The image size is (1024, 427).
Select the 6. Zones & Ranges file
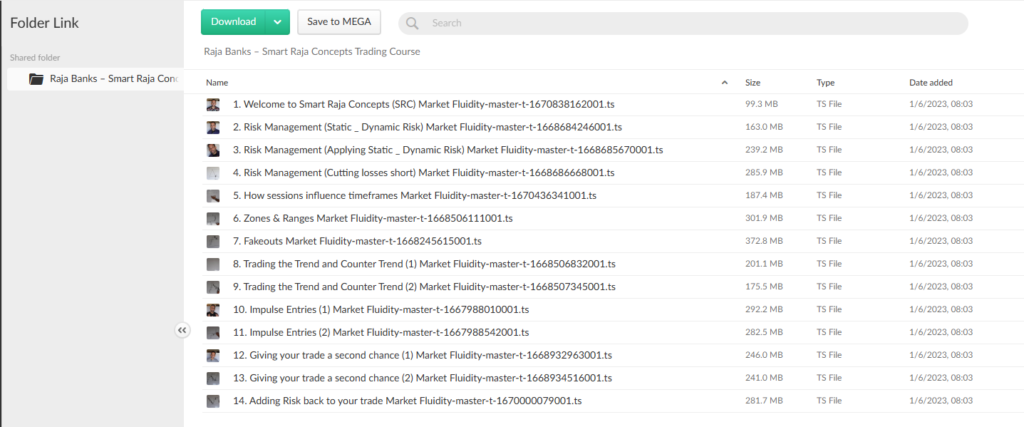click(x=372, y=218)
